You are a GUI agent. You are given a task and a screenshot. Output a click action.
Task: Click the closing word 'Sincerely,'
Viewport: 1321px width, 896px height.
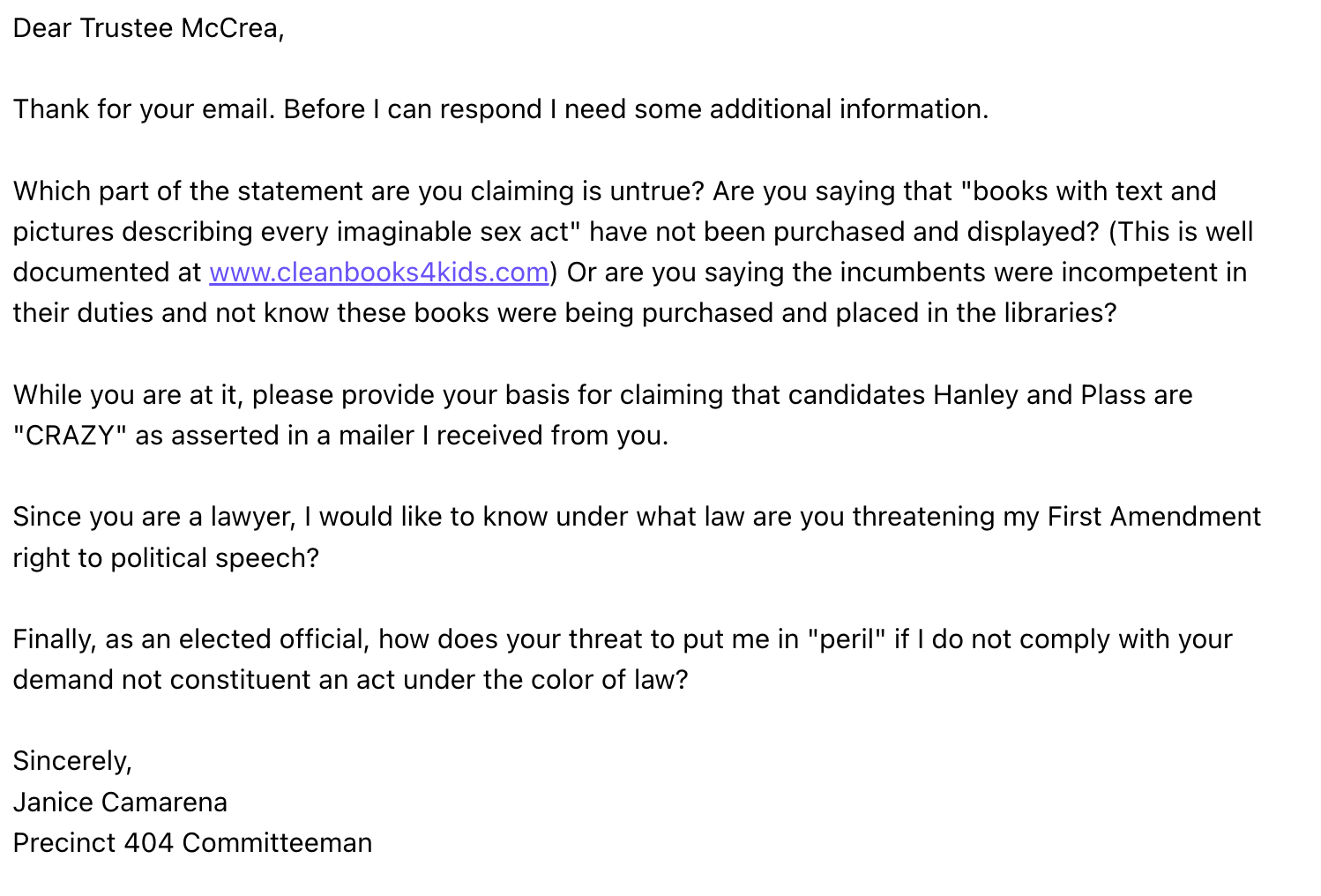click(72, 761)
